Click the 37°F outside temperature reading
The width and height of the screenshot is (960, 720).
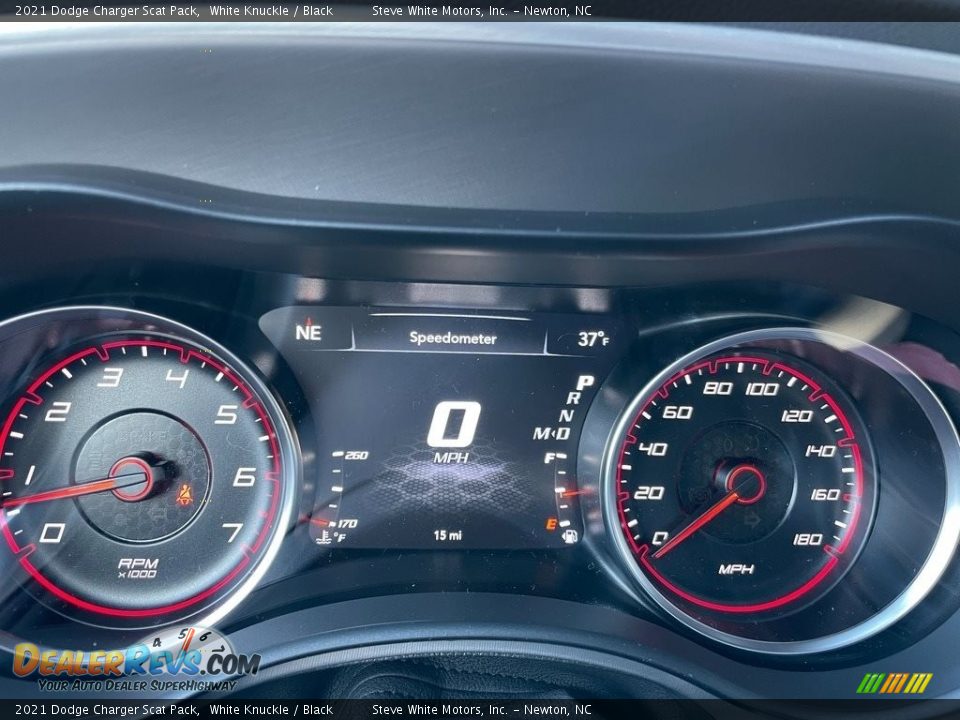click(x=593, y=339)
